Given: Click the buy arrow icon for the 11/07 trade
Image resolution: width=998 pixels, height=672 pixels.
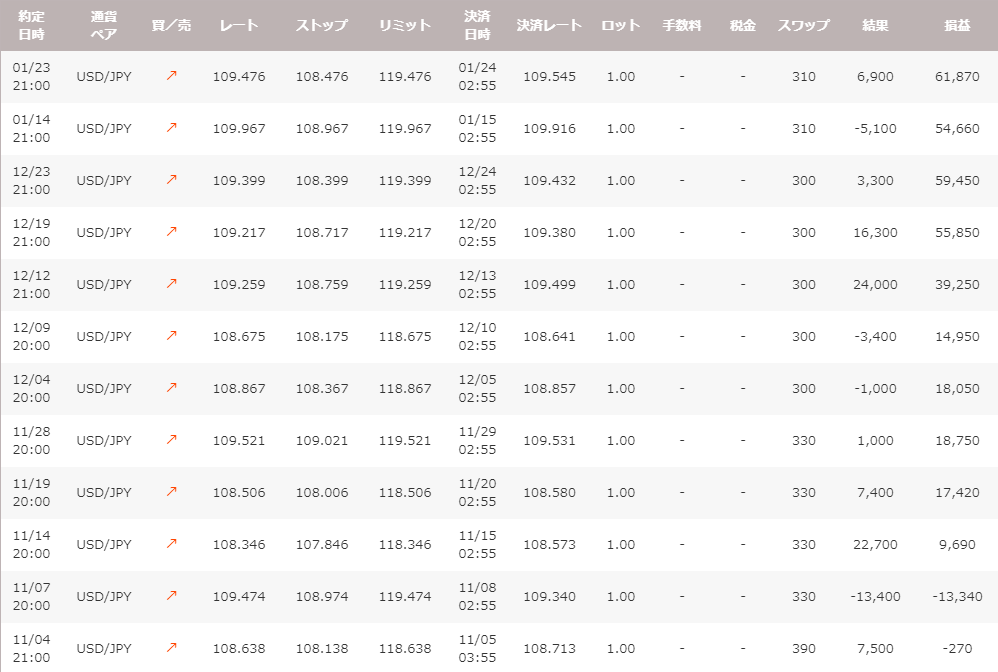Looking at the screenshot, I should coord(171,596).
